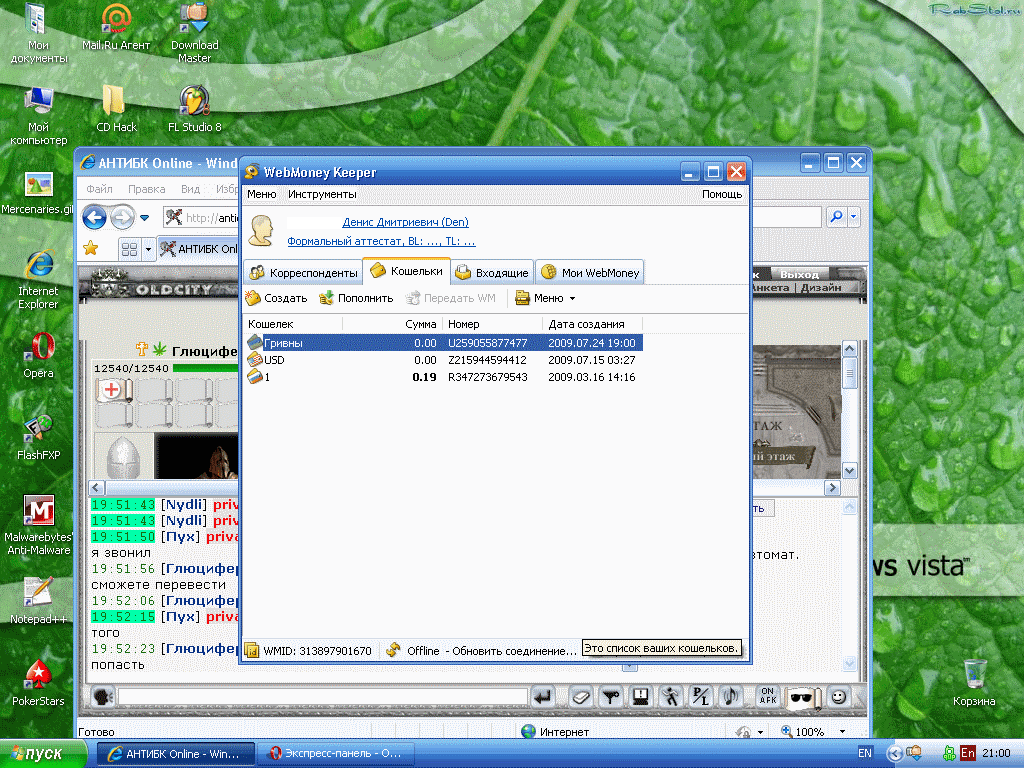Click the WMID: 313897901670 status panel
Screen dimensions: 1024x768
pyautogui.click(x=310, y=650)
